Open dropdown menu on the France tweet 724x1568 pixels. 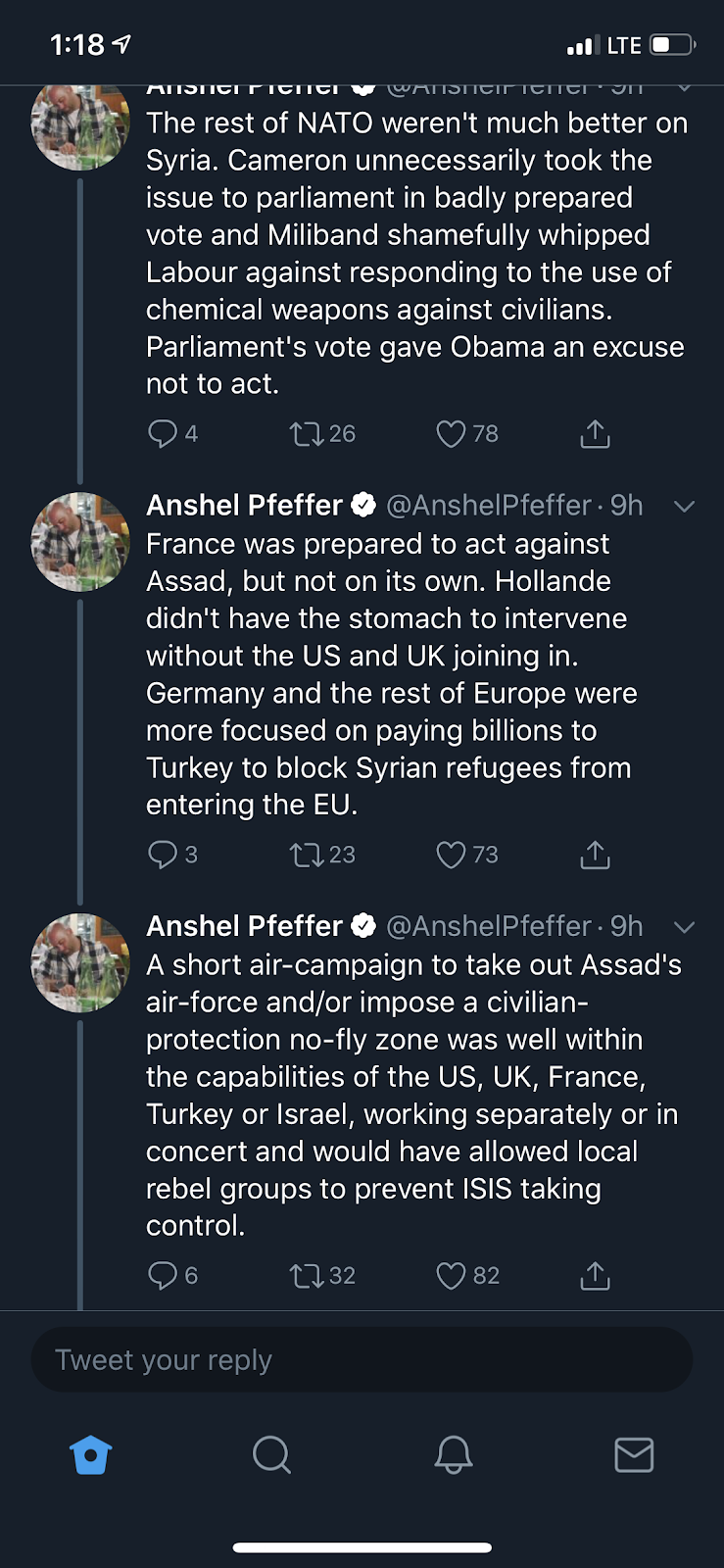tap(684, 507)
